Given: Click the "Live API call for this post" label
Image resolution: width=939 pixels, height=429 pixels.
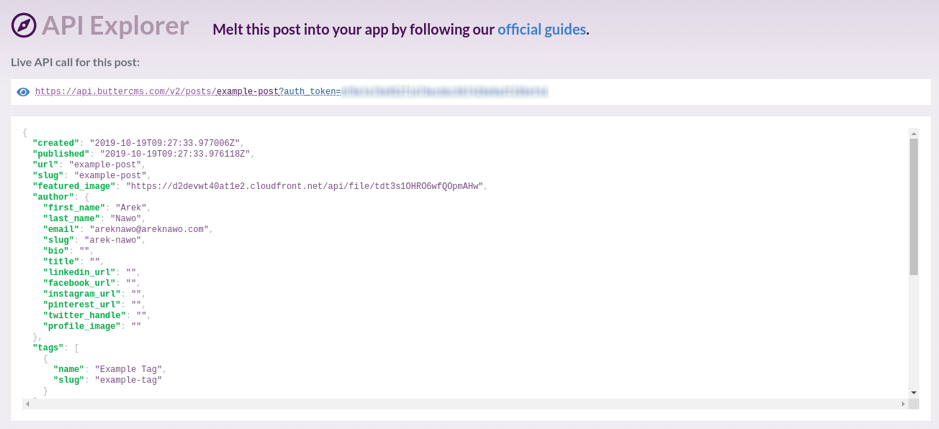Looking at the screenshot, I should [x=75, y=62].
